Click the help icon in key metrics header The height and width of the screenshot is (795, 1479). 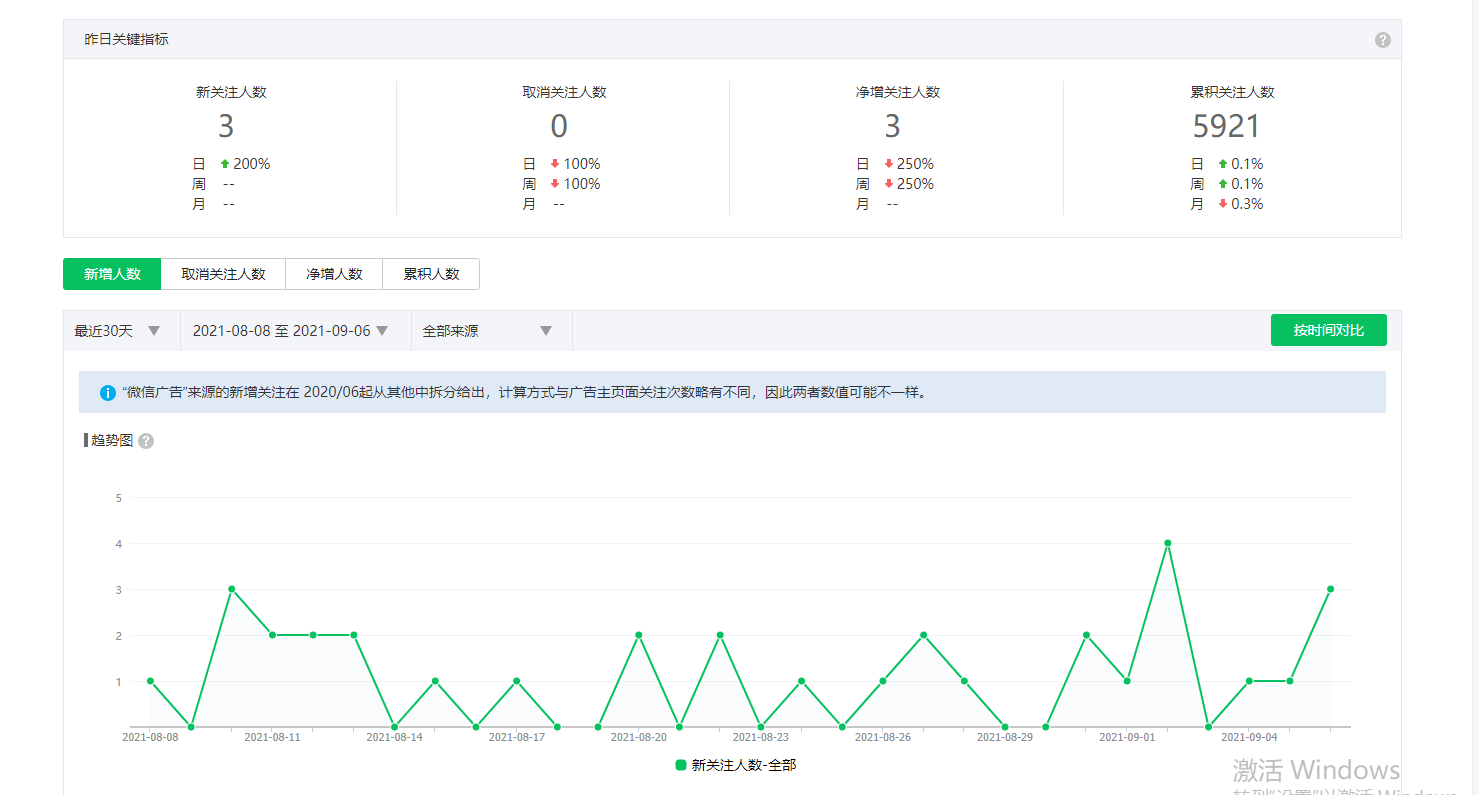[1382, 40]
